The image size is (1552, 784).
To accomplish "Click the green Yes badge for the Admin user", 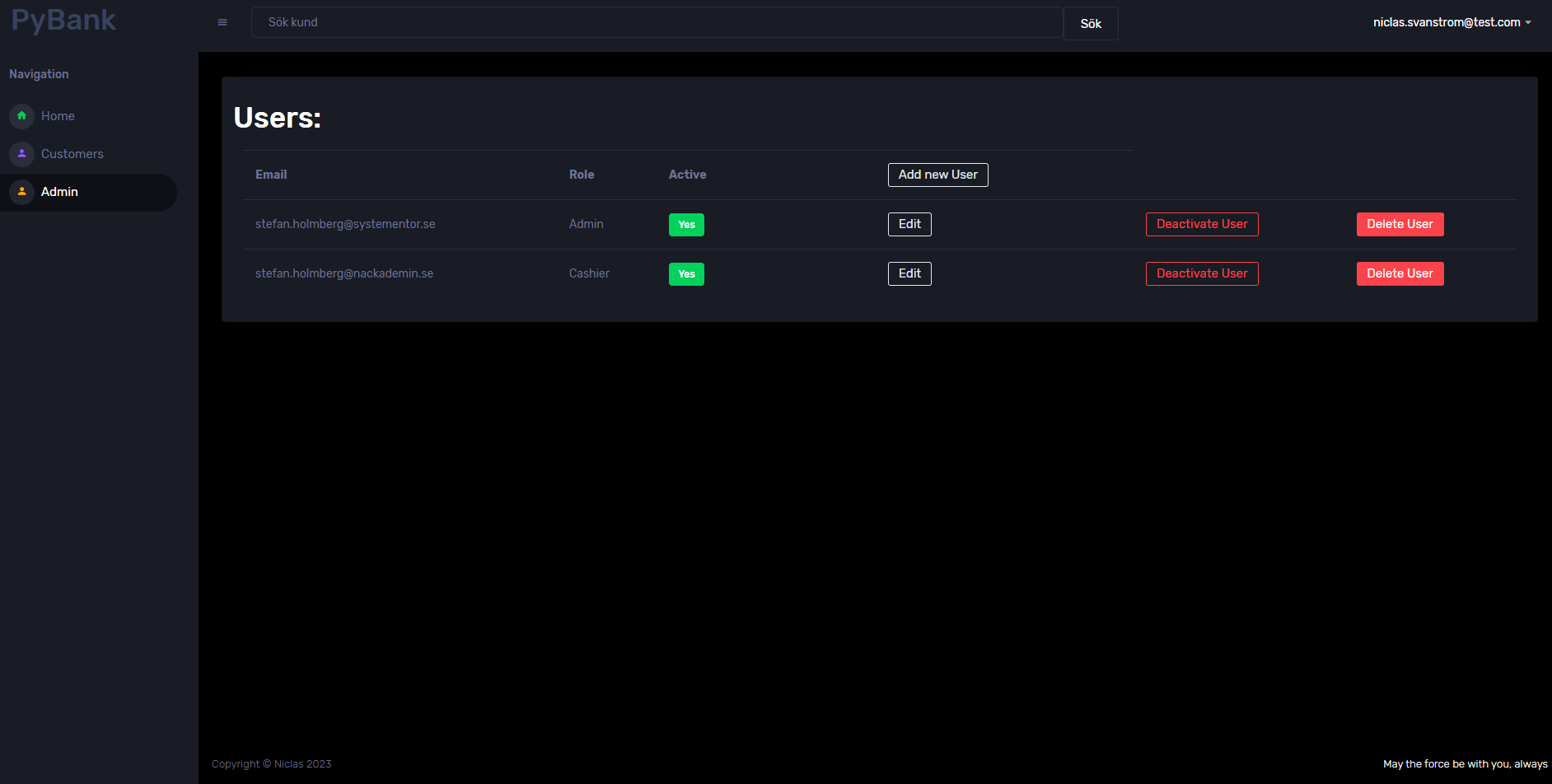I will (686, 224).
